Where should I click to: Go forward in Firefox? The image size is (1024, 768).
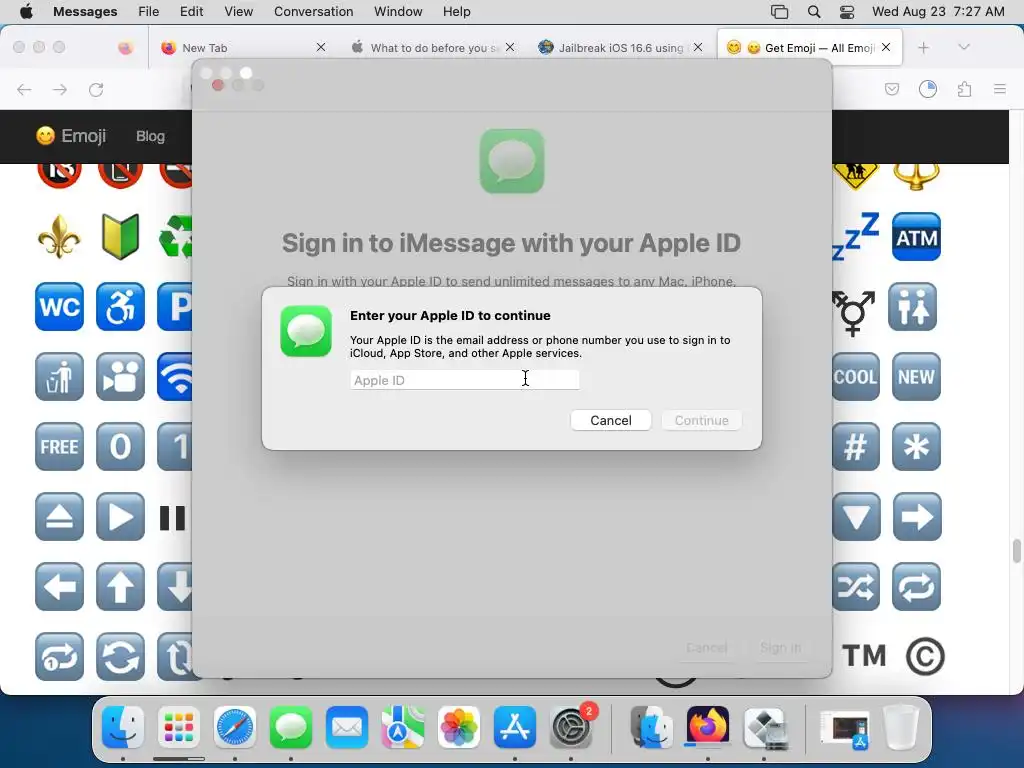(x=60, y=89)
